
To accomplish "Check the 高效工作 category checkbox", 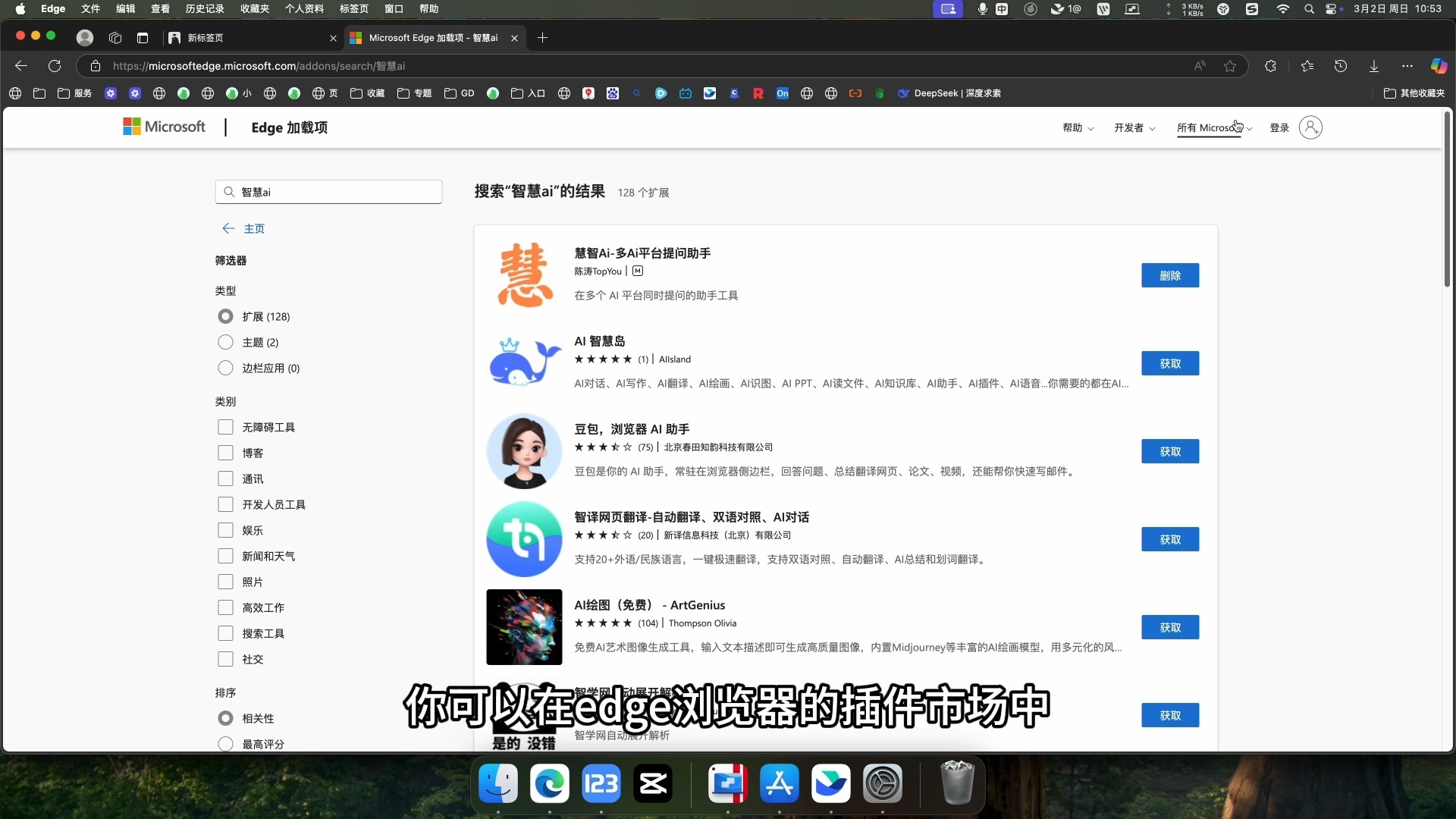I will point(225,607).
